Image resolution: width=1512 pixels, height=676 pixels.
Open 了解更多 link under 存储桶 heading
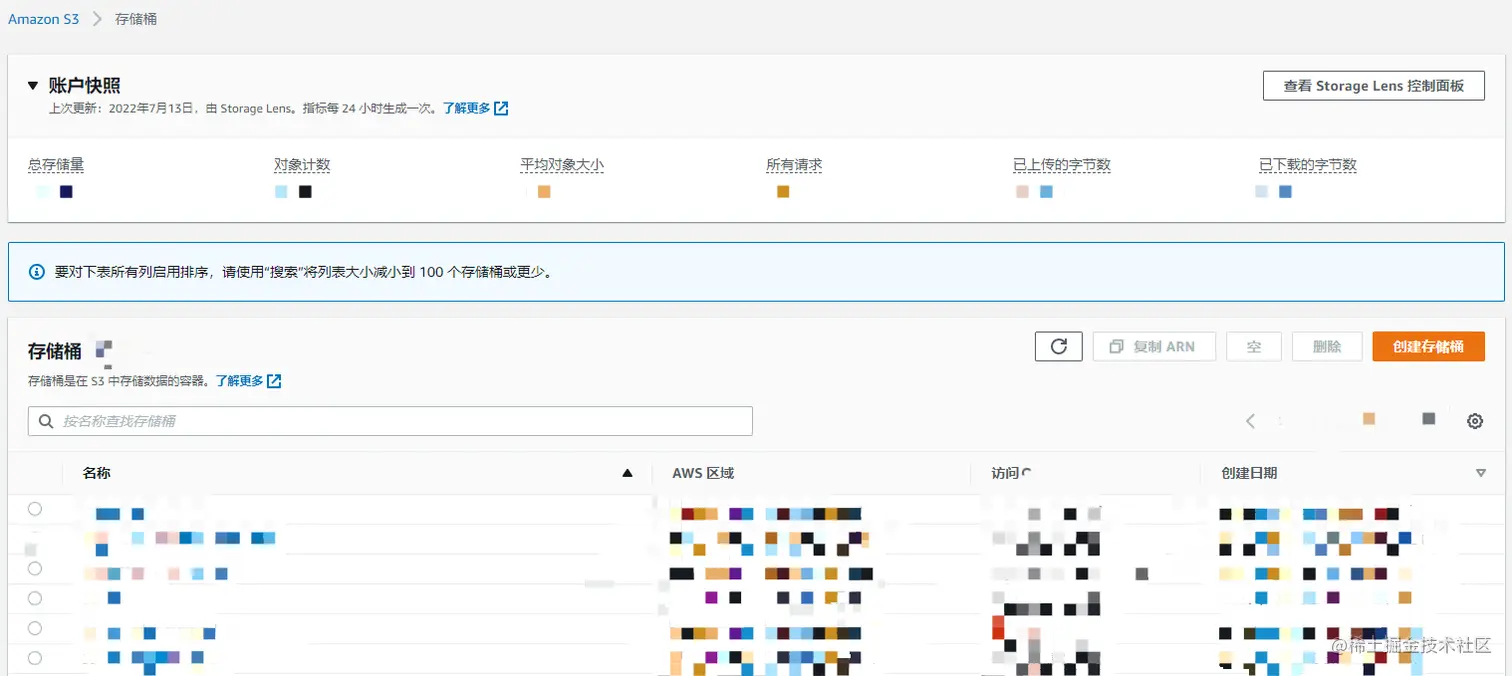[240, 381]
